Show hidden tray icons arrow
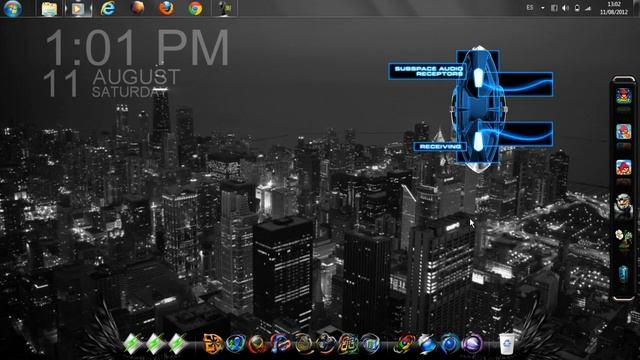The width and height of the screenshot is (640, 360). [x=542, y=8]
